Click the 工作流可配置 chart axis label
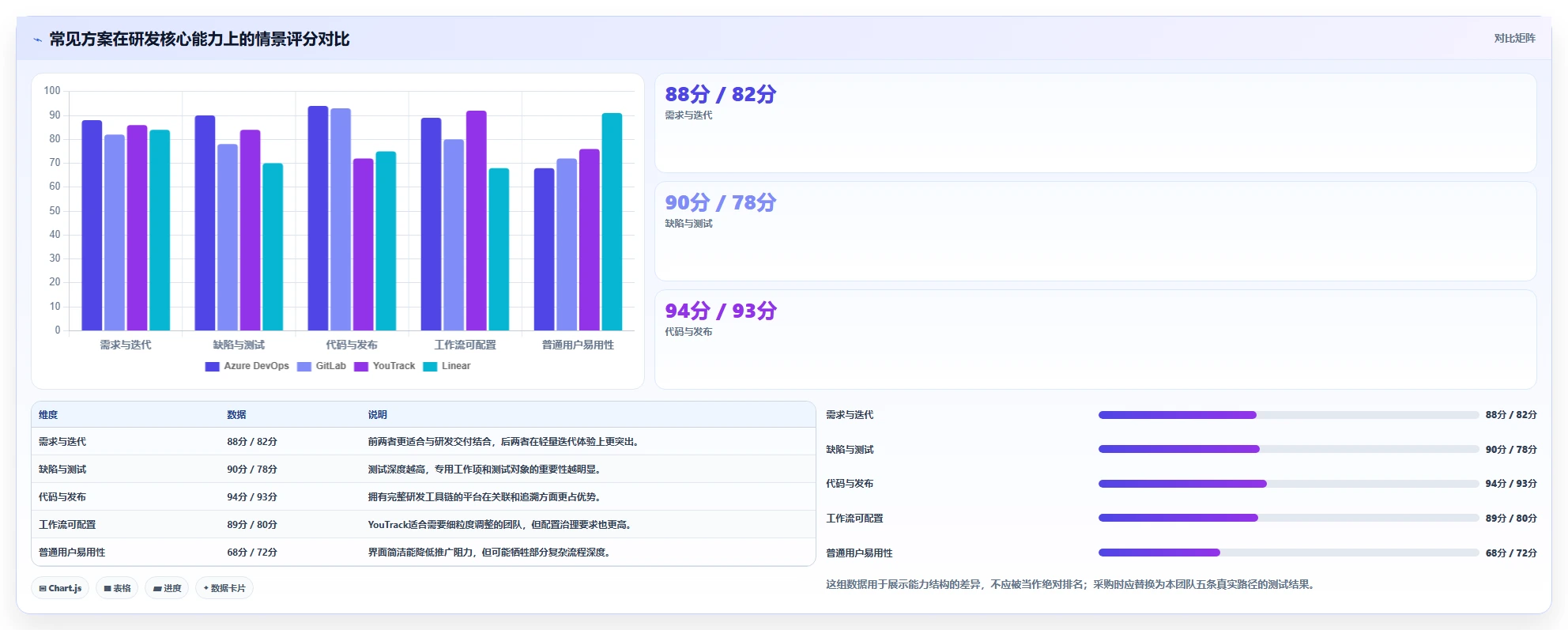This screenshot has width=1568, height=630. [465, 345]
